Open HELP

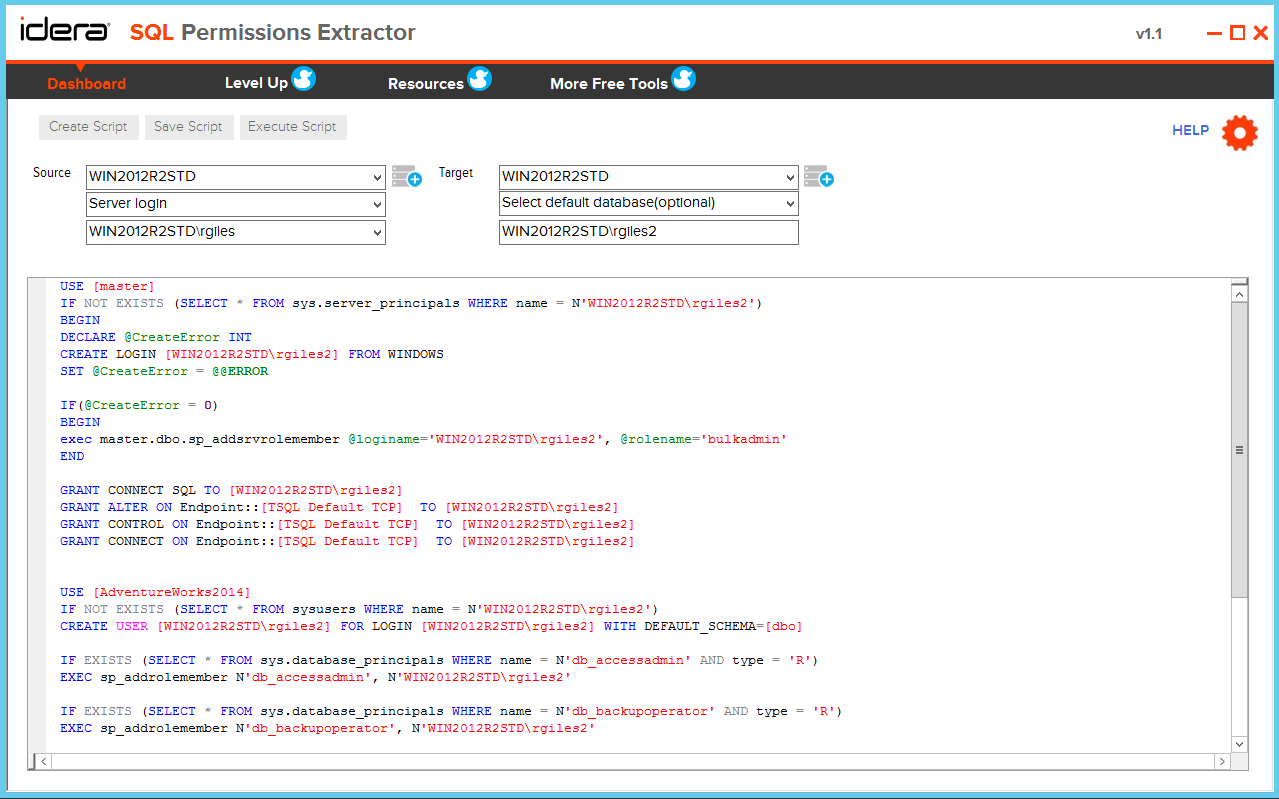pyautogui.click(x=1190, y=130)
